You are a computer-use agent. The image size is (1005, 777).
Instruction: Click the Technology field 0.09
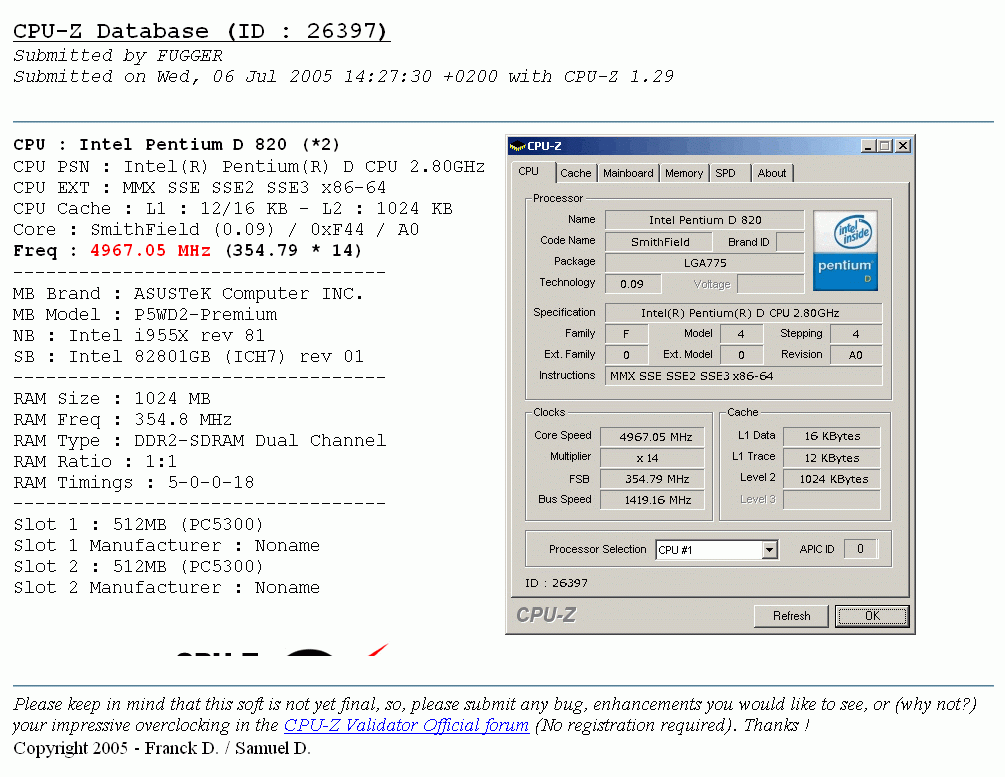(x=633, y=284)
